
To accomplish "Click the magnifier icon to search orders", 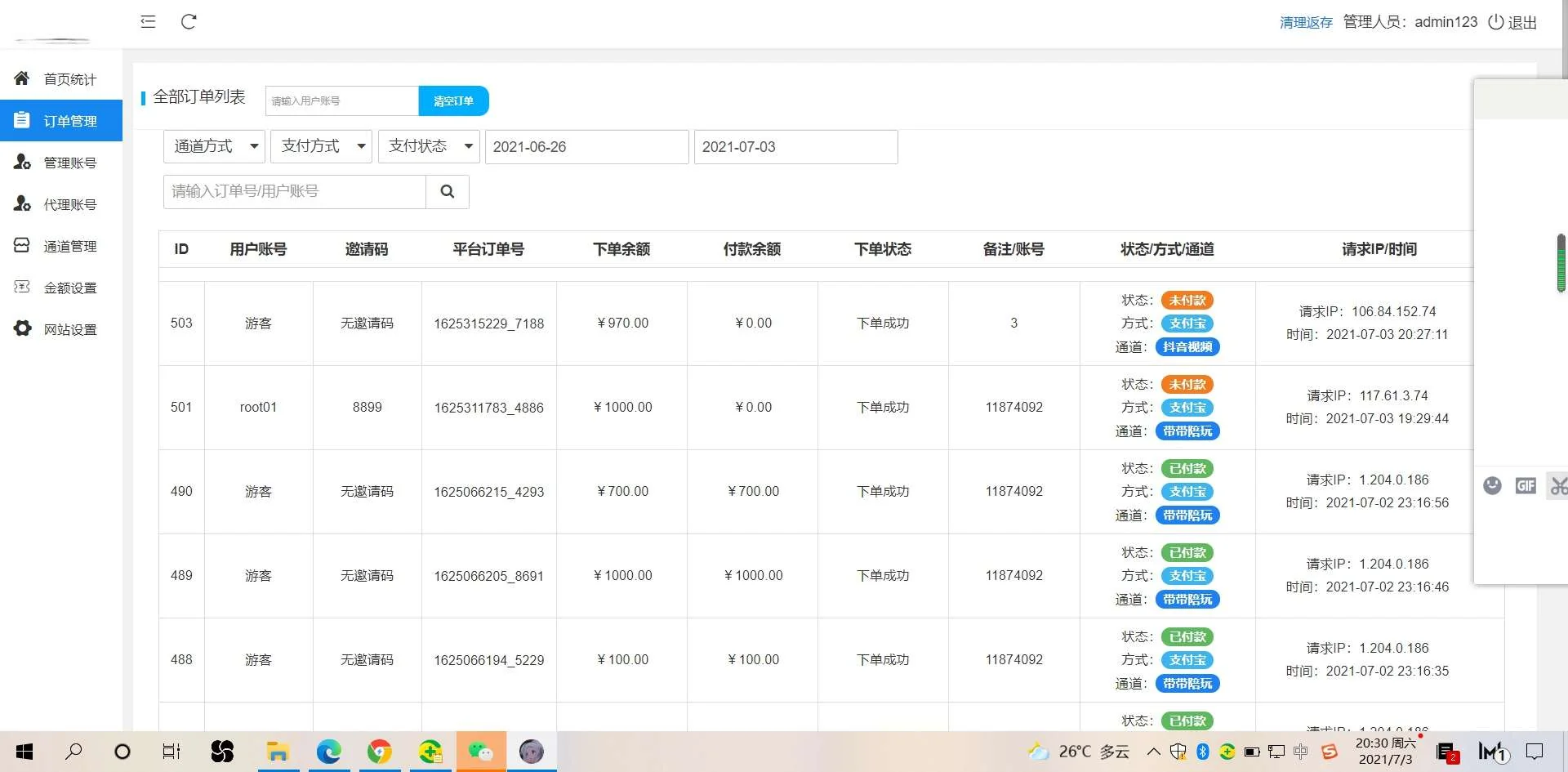I will coord(447,191).
